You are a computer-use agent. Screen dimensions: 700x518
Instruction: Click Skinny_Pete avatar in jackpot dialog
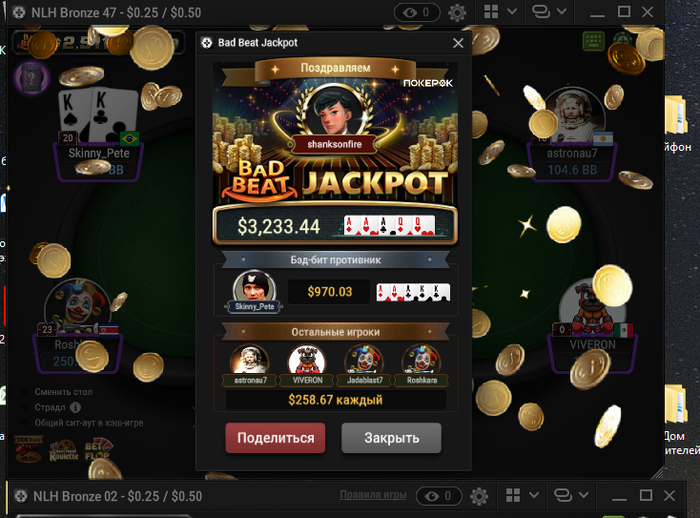tap(254, 288)
